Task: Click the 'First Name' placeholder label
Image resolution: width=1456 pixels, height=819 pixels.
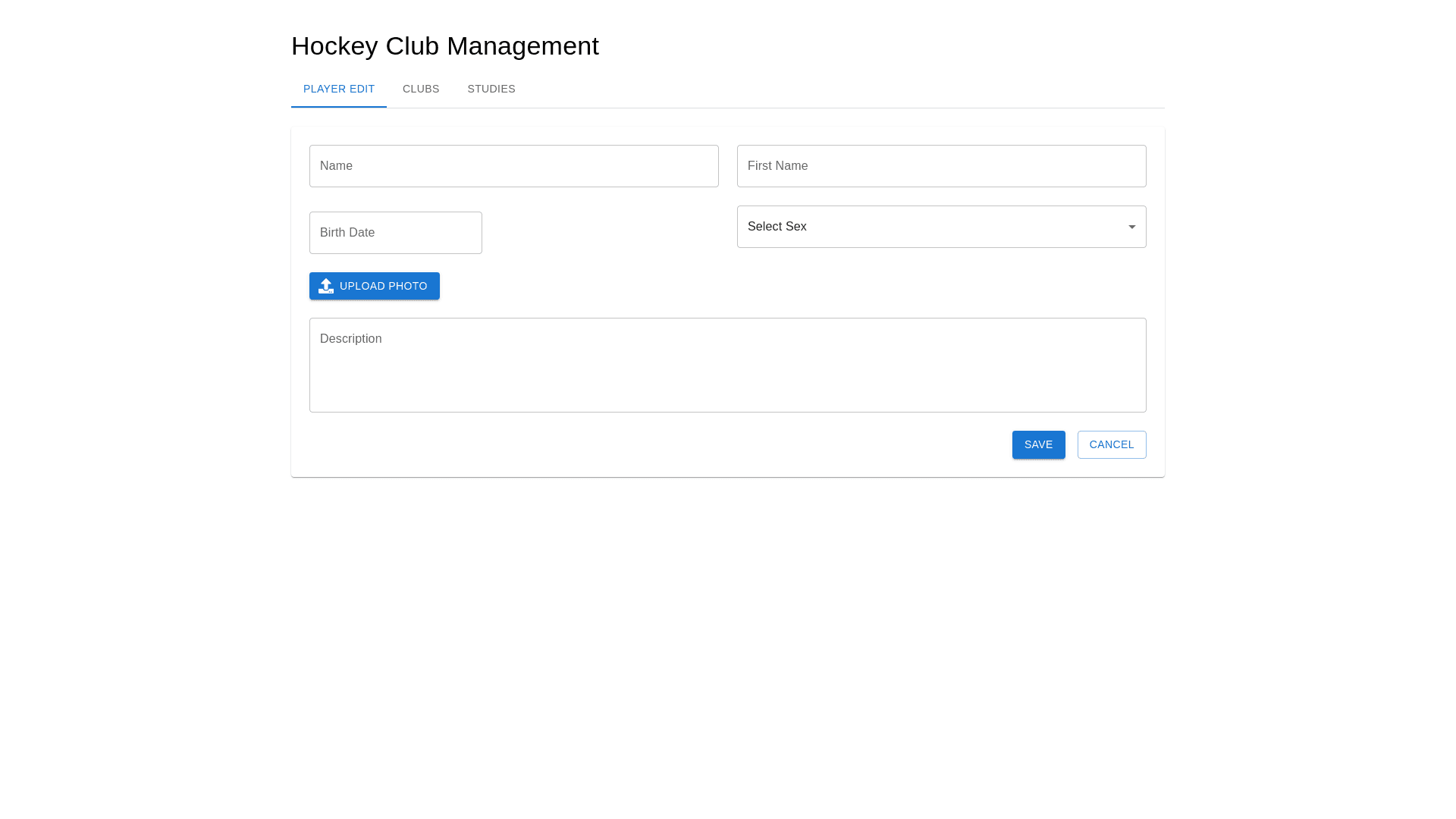Action: tap(777, 166)
